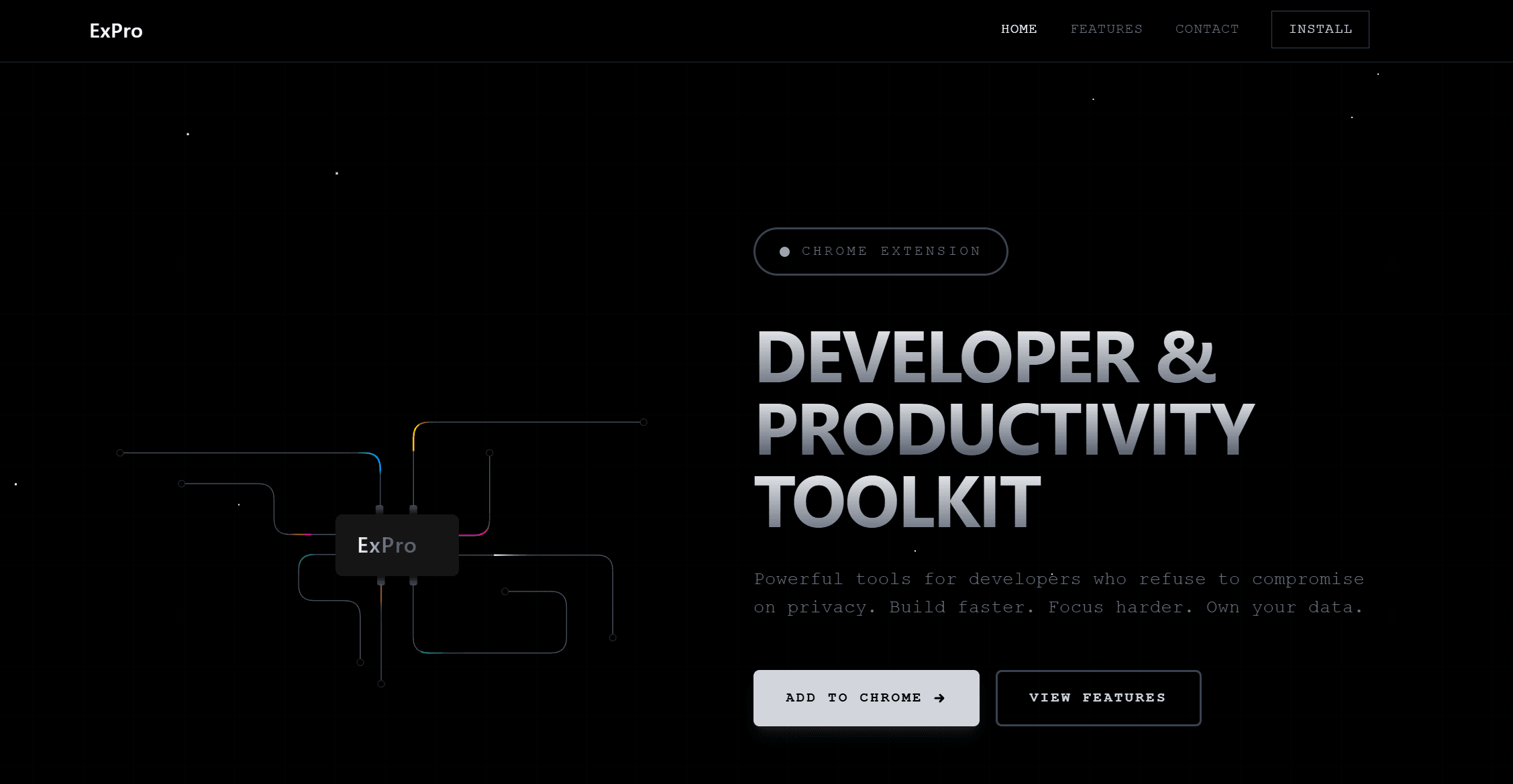The image size is (1513, 784).
Task: Click end node of the magenta circuit line
Action: 490,453
